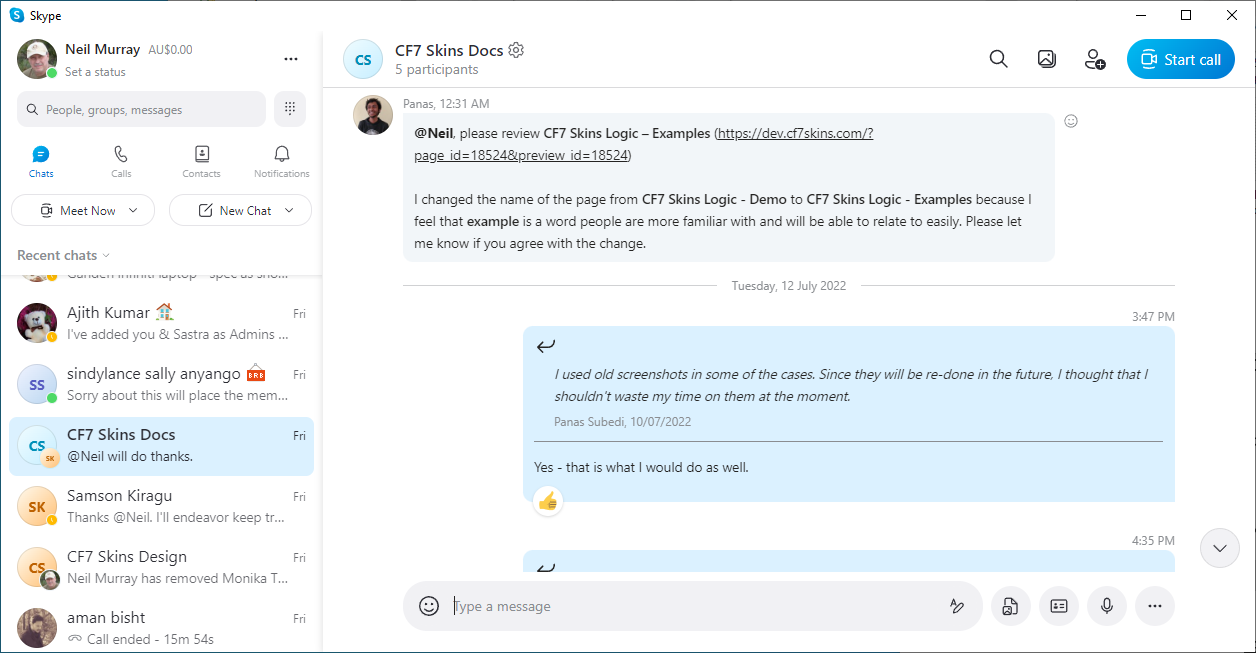Start a call in the group
The height and width of the screenshot is (653, 1256).
tap(1180, 59)
